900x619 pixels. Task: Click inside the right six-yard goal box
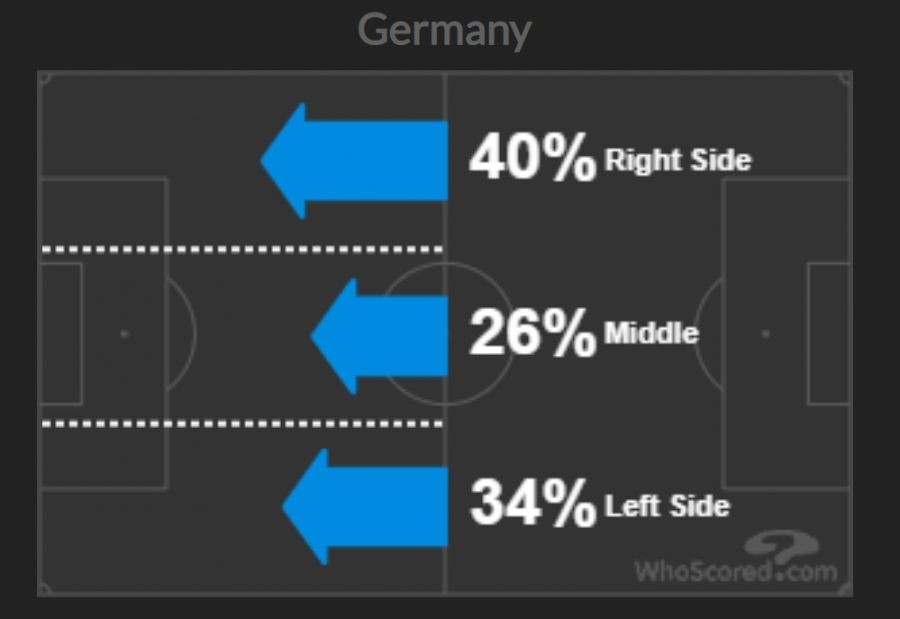pos(829,333)
